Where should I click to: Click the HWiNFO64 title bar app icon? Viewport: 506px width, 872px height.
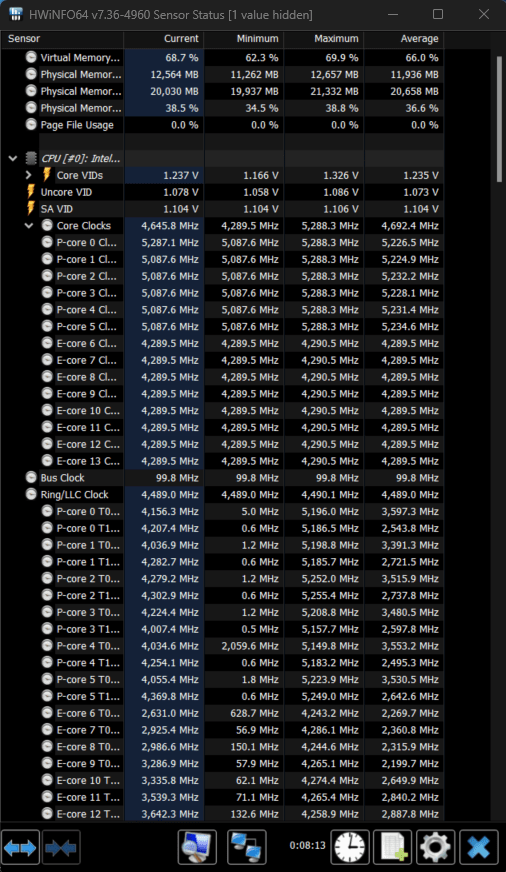coord(16,14)
